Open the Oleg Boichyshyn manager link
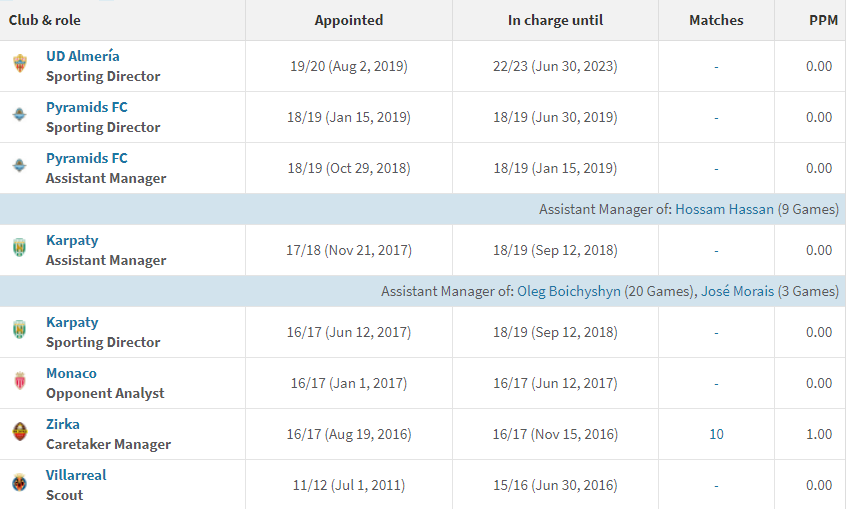Screen dimensions: 846x509 coord(569,291)
